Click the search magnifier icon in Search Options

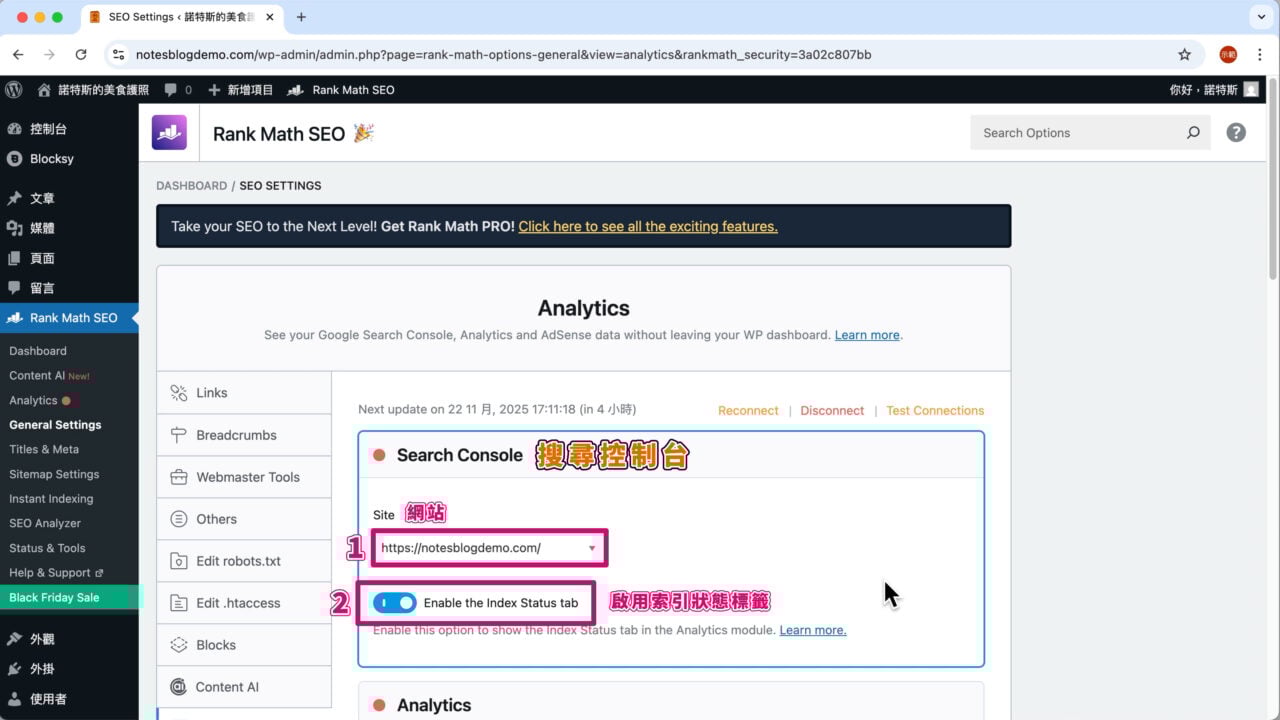(x=1193, y=133)
